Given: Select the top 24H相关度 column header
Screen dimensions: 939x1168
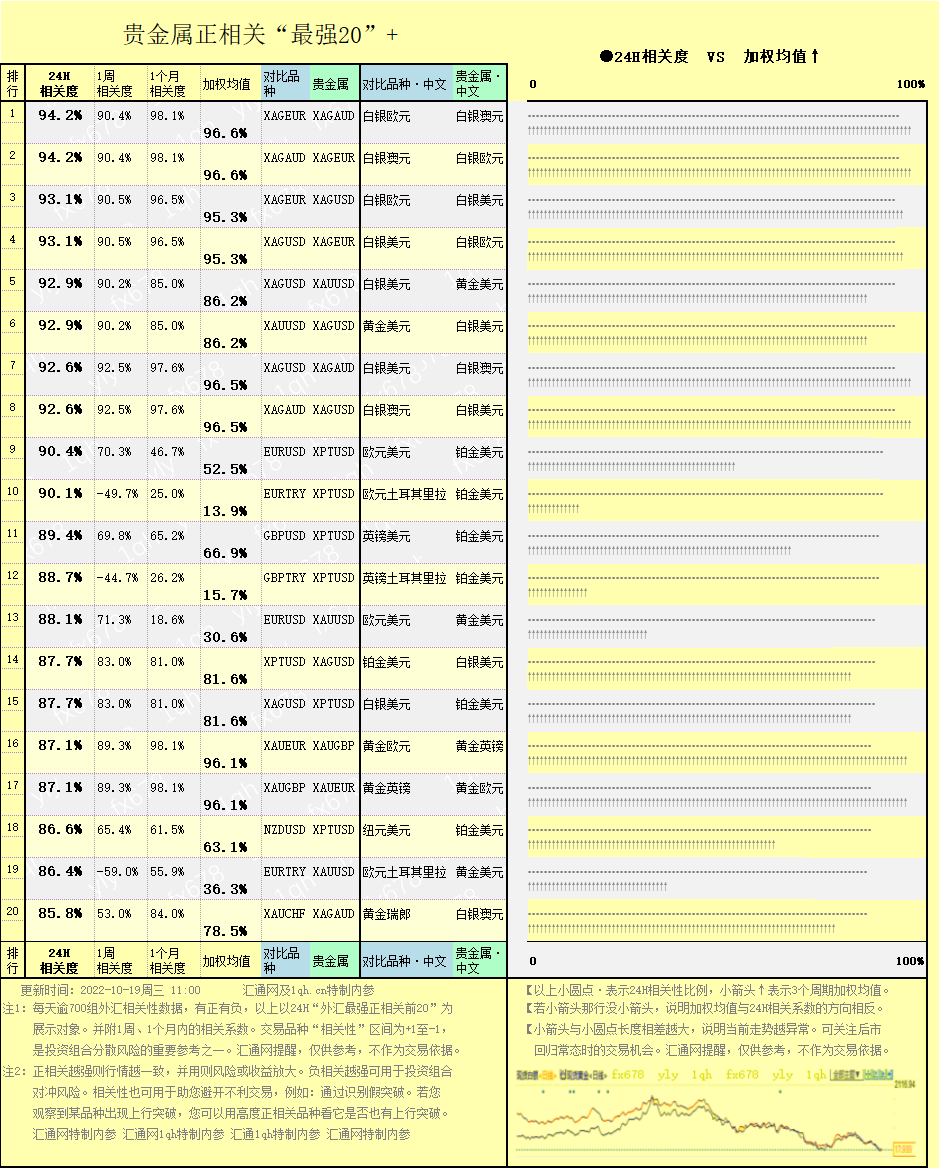Looking at the screenshot, I should click(60, 83).
